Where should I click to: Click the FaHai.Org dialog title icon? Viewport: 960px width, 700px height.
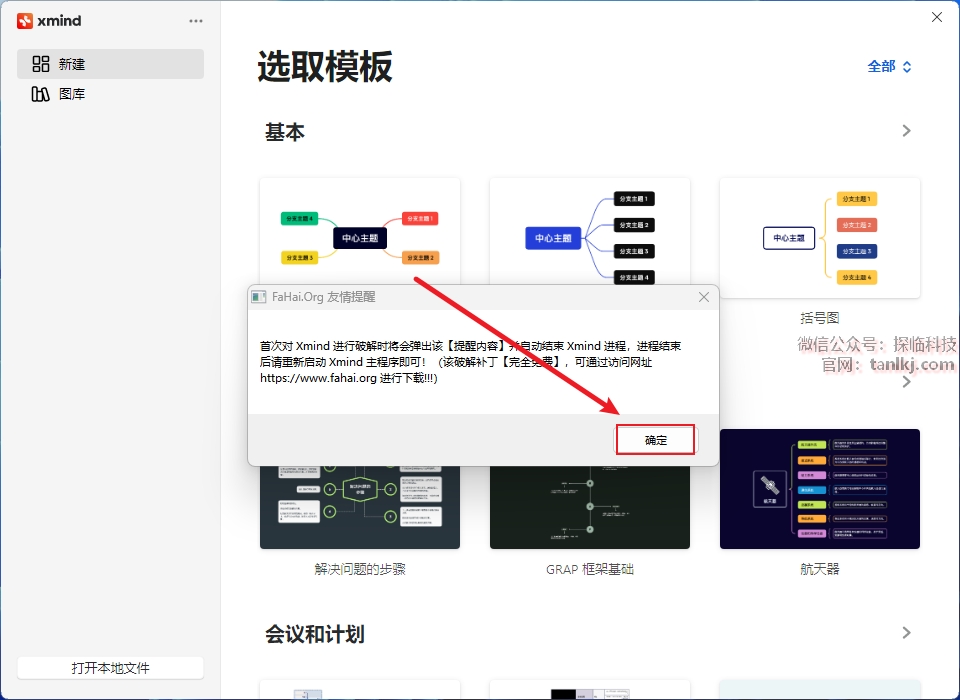(x=259, y=297)
